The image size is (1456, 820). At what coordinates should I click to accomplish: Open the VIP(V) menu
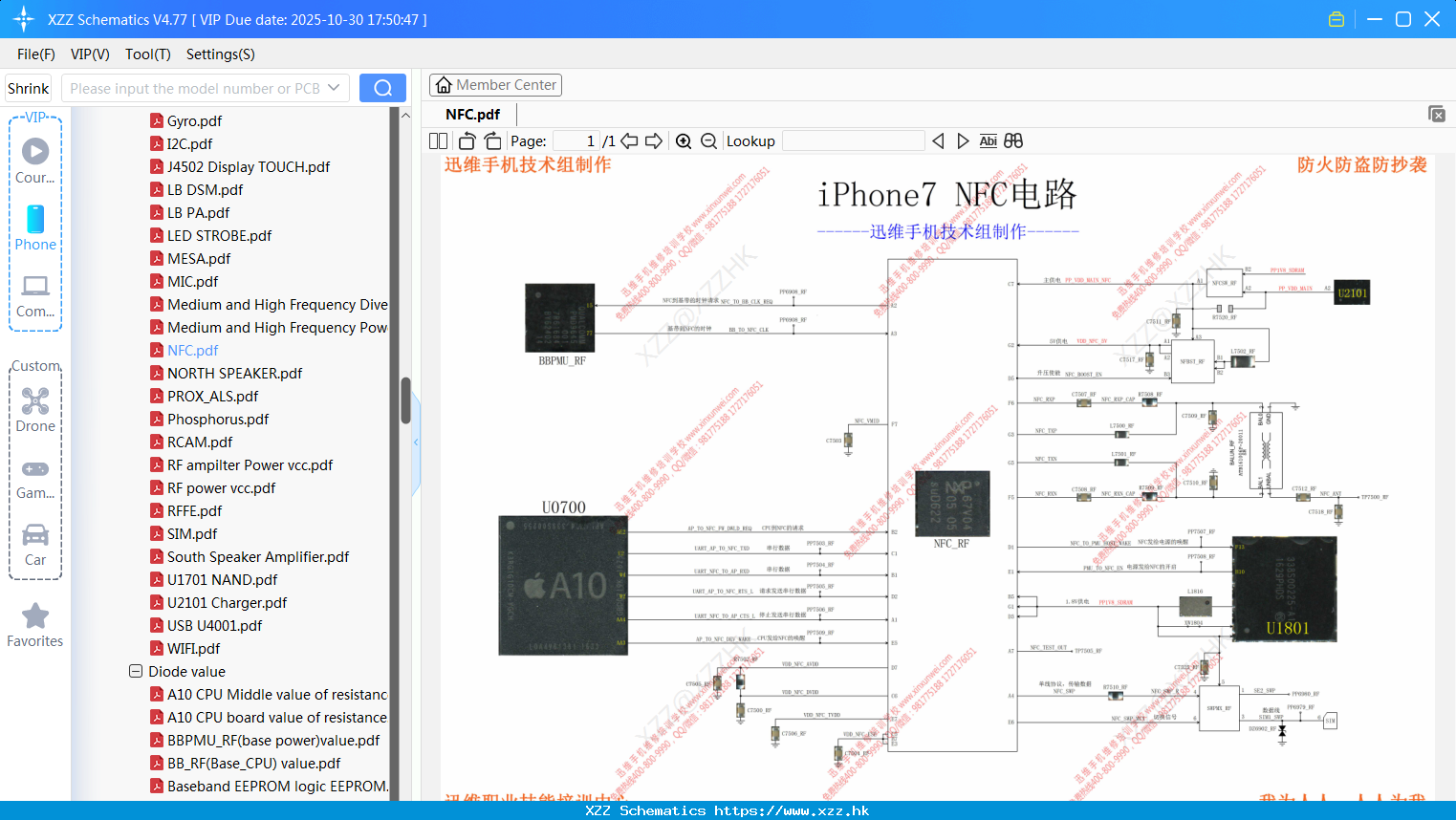[x=90, y=54]
